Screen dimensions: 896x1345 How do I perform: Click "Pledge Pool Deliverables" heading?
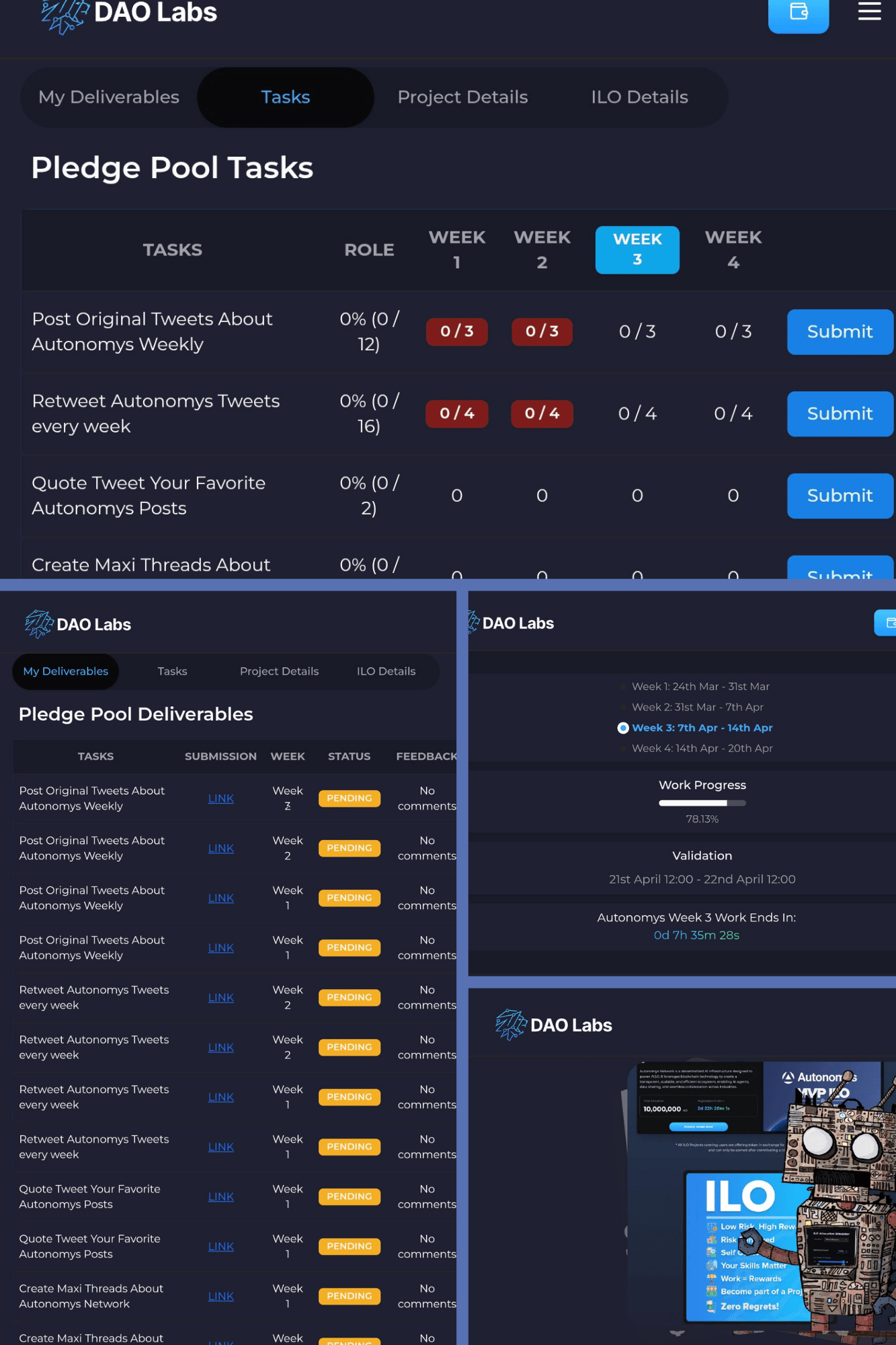(x=136, y=714)
